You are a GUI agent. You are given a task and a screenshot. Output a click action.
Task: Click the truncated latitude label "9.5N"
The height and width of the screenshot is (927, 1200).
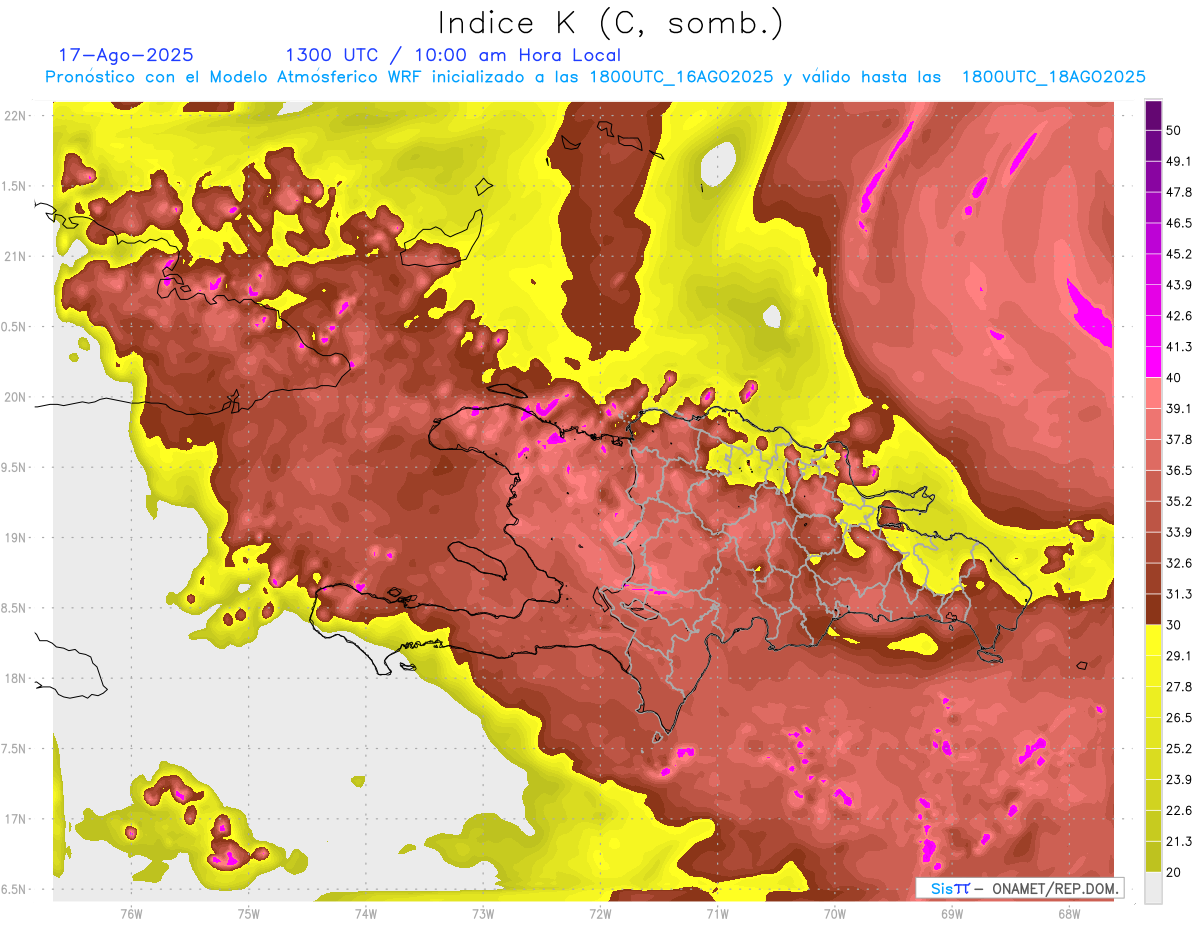click(x=14, y=468)
